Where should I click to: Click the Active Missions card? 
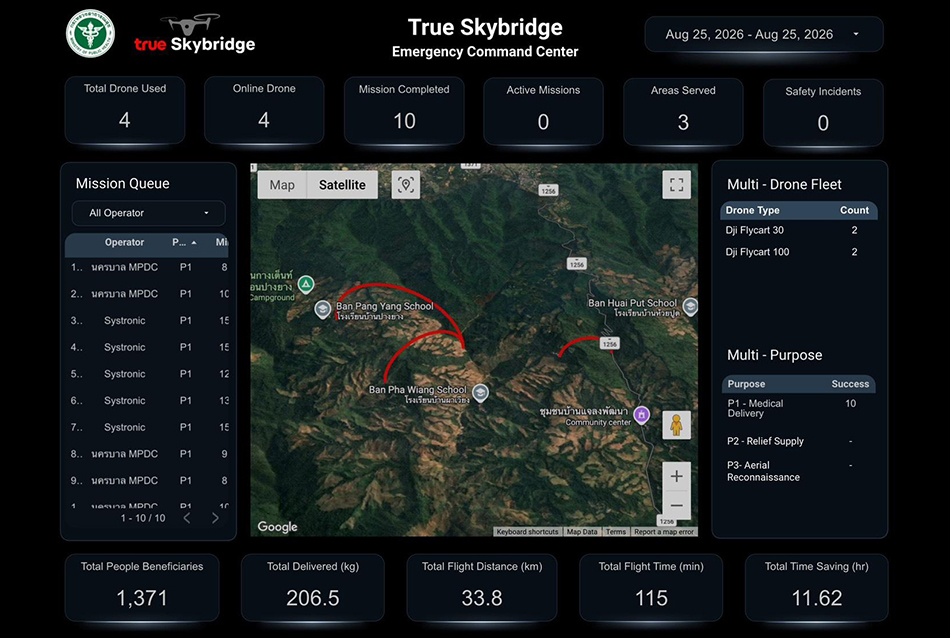pyautogui.click(x=543, y=111)
